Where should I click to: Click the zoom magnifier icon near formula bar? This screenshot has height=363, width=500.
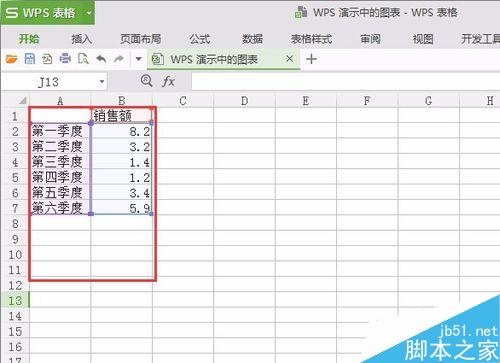[x=147, y=81]
